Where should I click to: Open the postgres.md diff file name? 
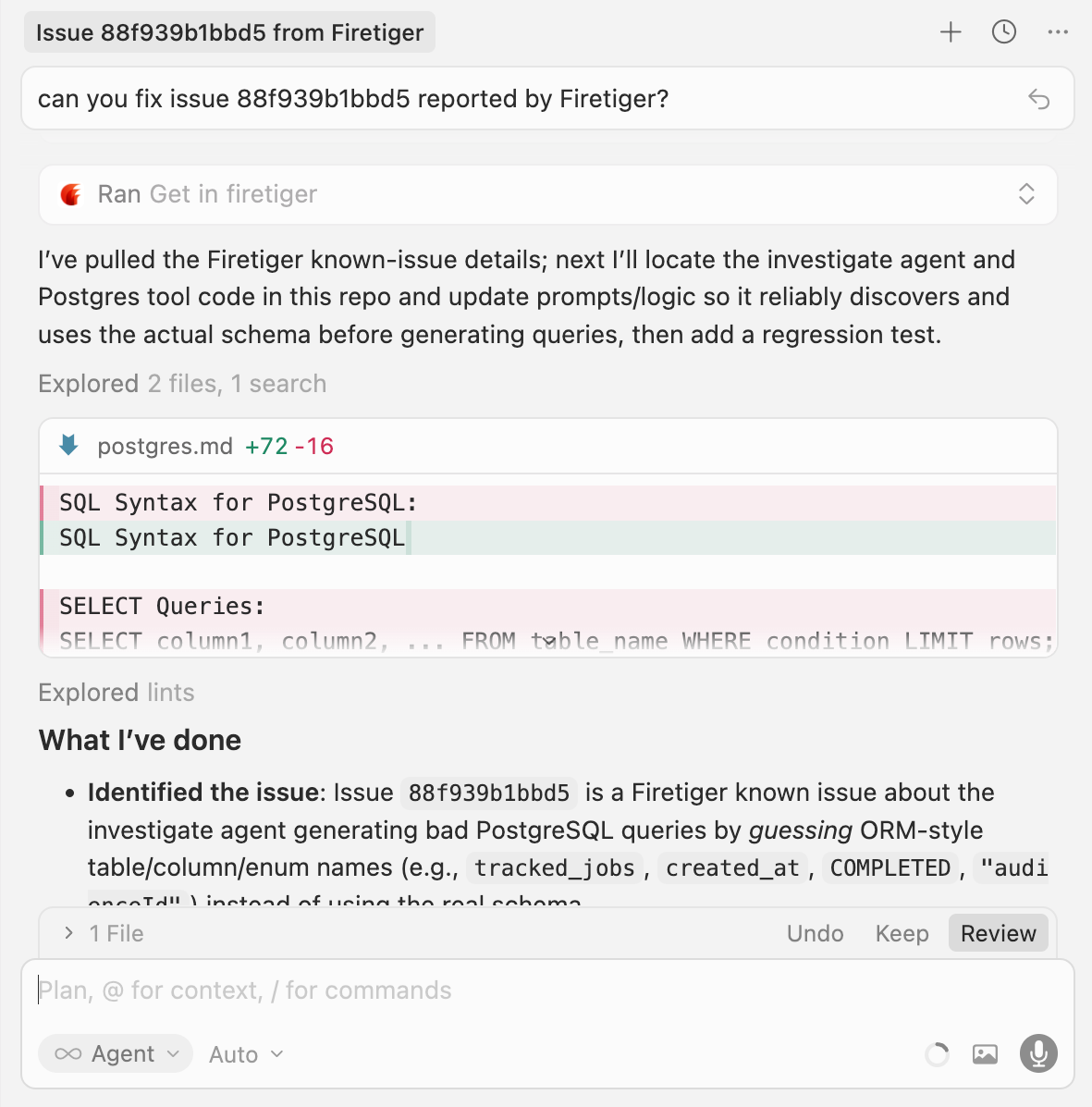[165, 446]
